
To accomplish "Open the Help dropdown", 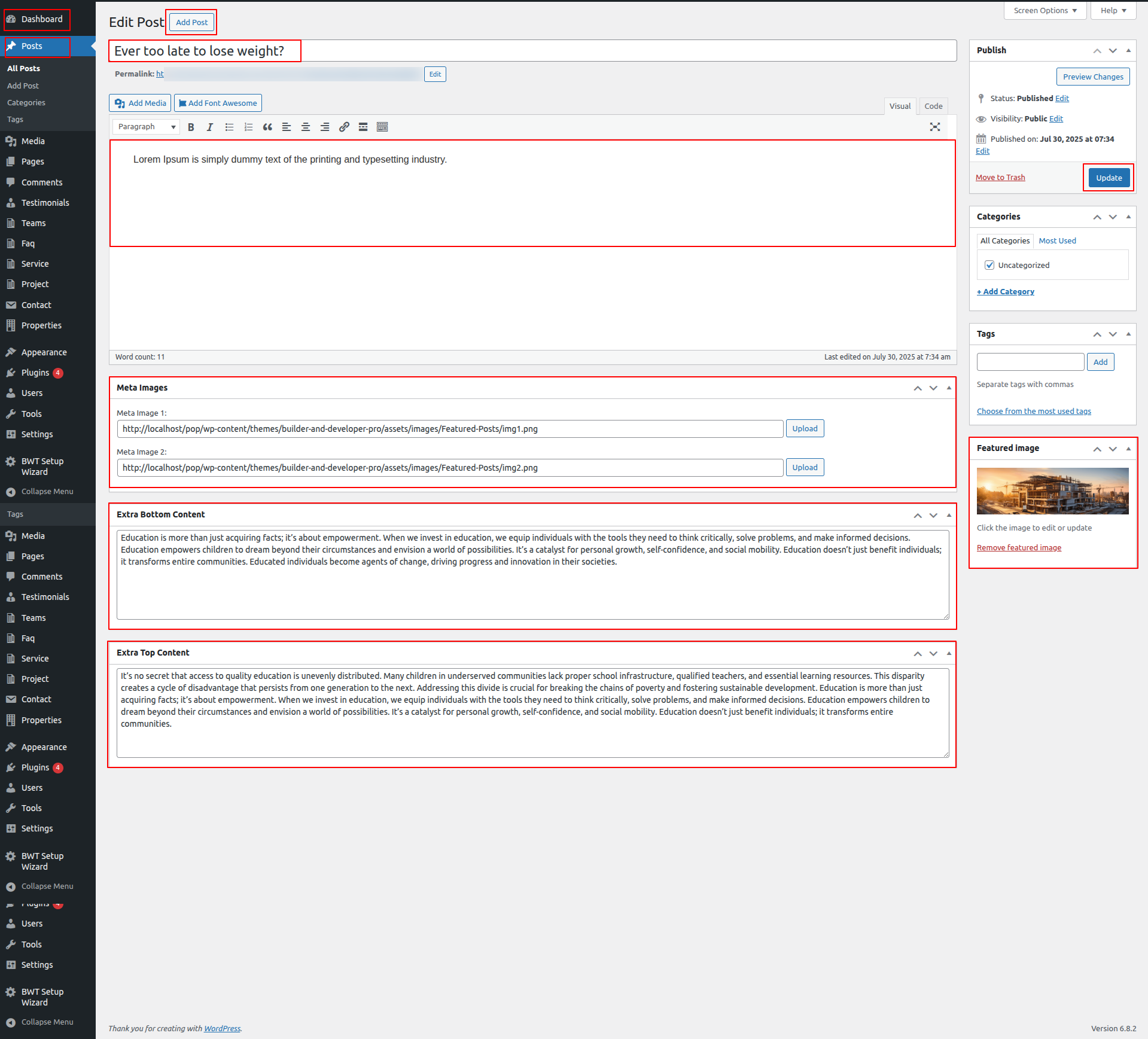I will 1113,11.
